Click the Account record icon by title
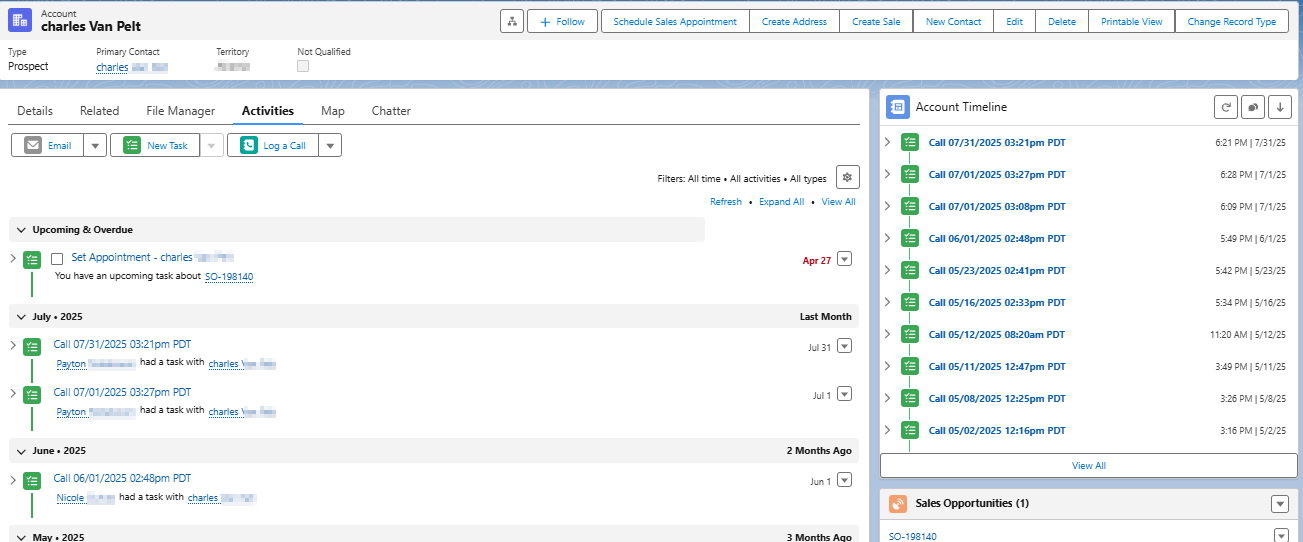The width and height of the screenshot is (1303, 542). point(20,20)
